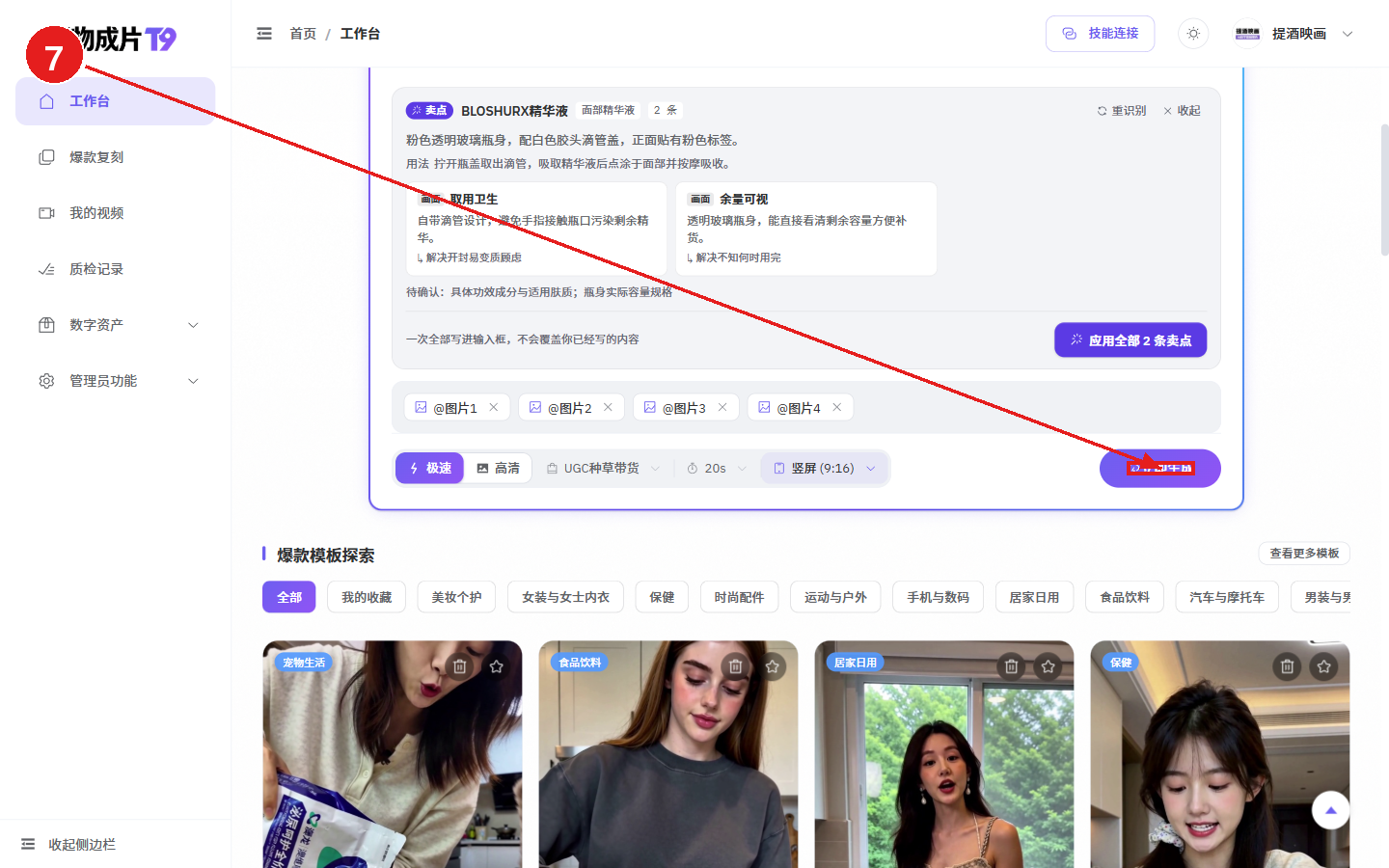The image size is (1389, 868).
Task: Delete the 食品饮料 template via trash icon
Action: [736, 666]
